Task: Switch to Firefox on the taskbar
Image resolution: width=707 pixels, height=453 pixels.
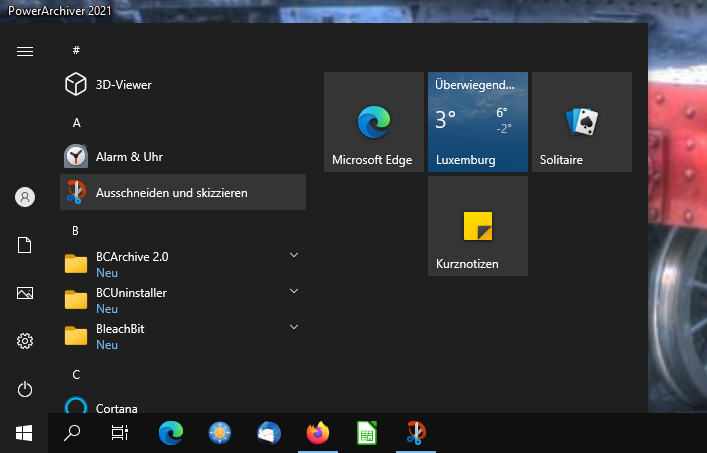Action: (318, 433)
